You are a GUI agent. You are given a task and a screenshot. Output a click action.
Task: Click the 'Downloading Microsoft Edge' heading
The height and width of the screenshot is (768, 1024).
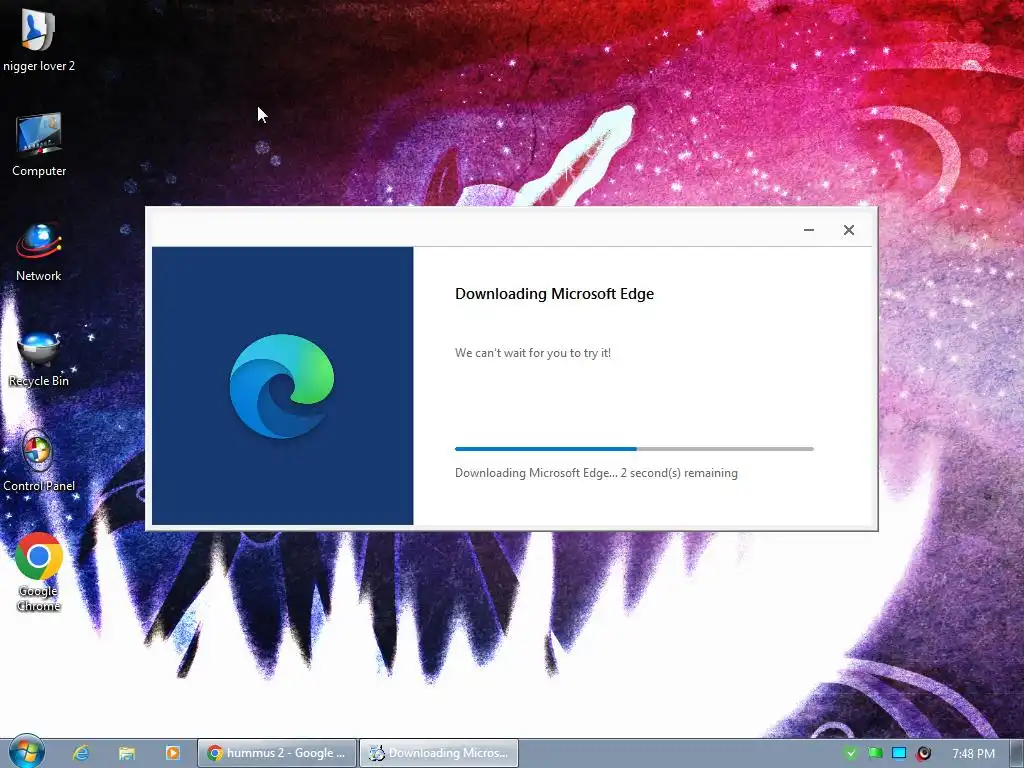[x=554, y=294]
